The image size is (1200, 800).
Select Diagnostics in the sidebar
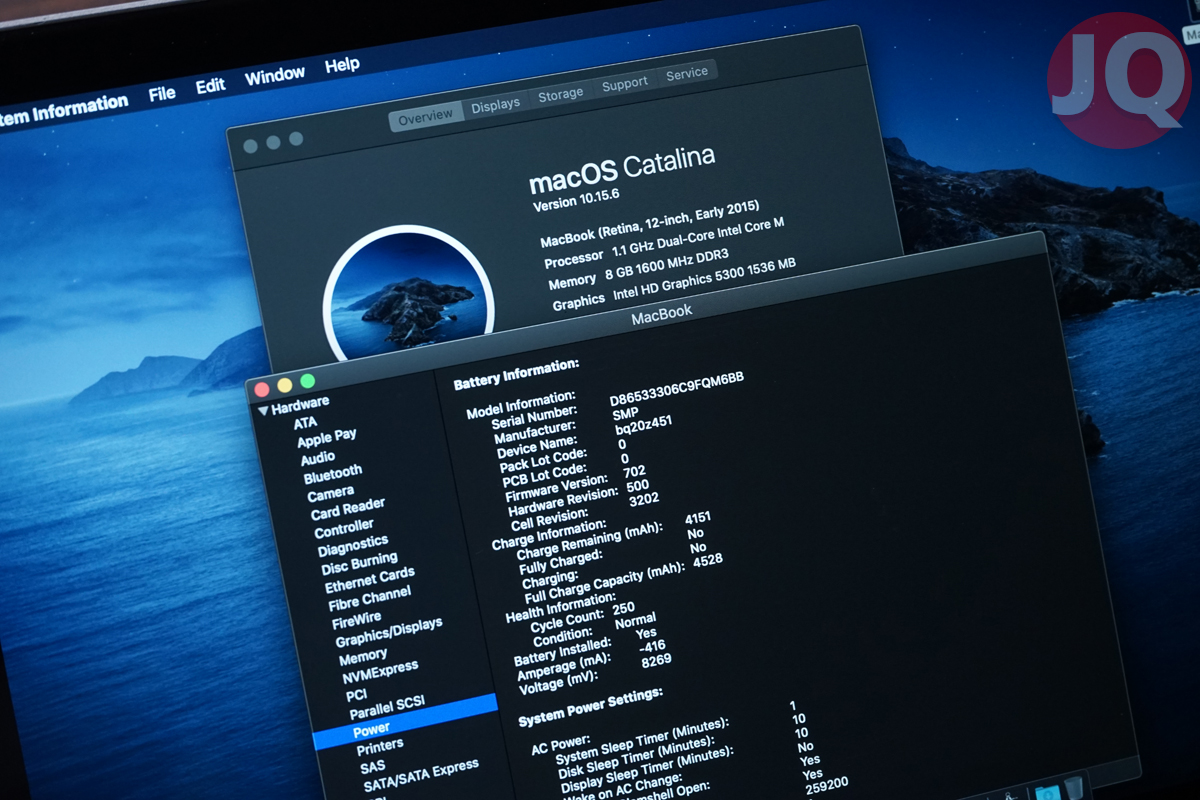(x=352, y=546)
